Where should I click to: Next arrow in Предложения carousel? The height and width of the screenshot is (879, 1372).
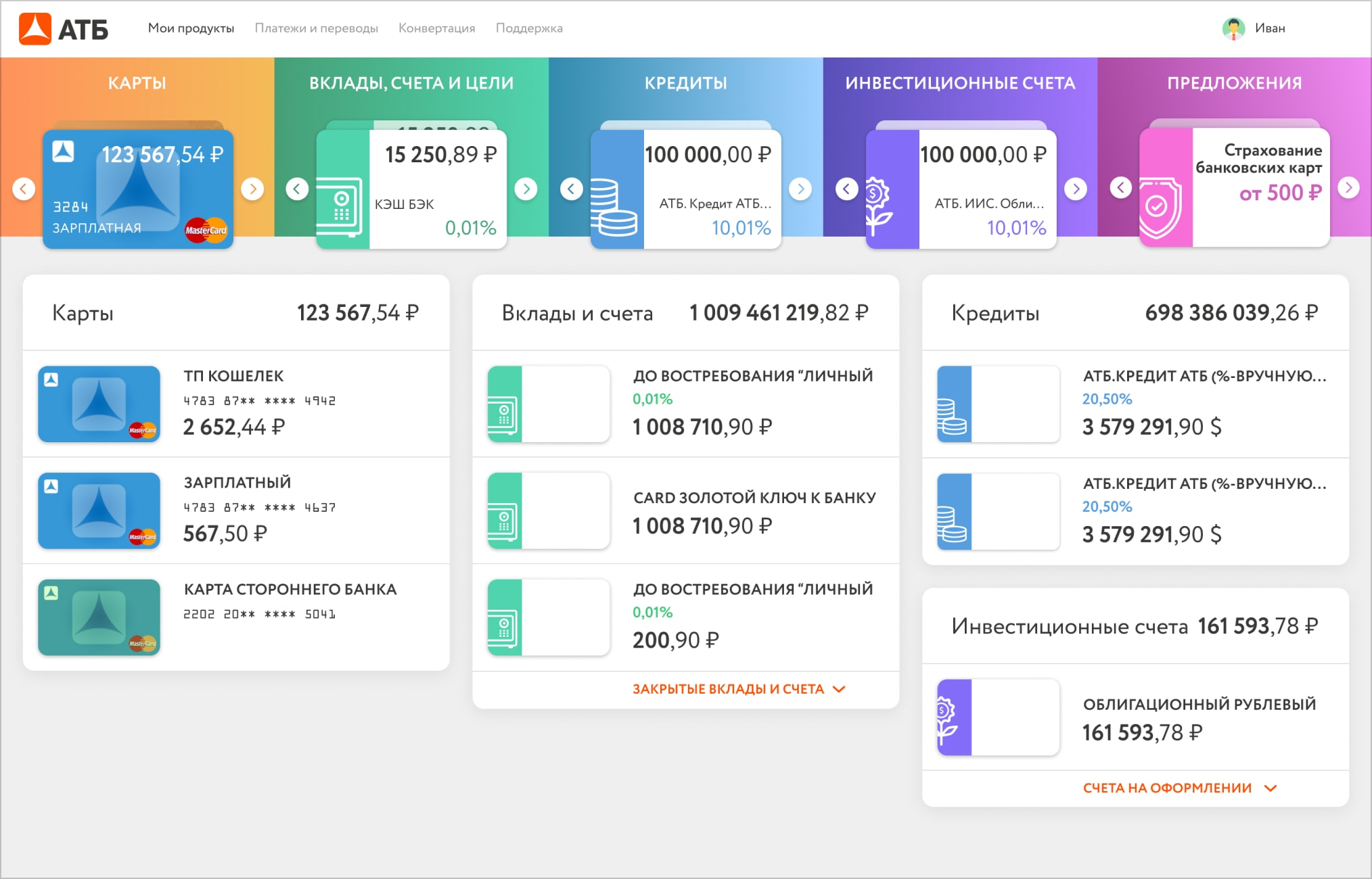tap(1348, 187)
